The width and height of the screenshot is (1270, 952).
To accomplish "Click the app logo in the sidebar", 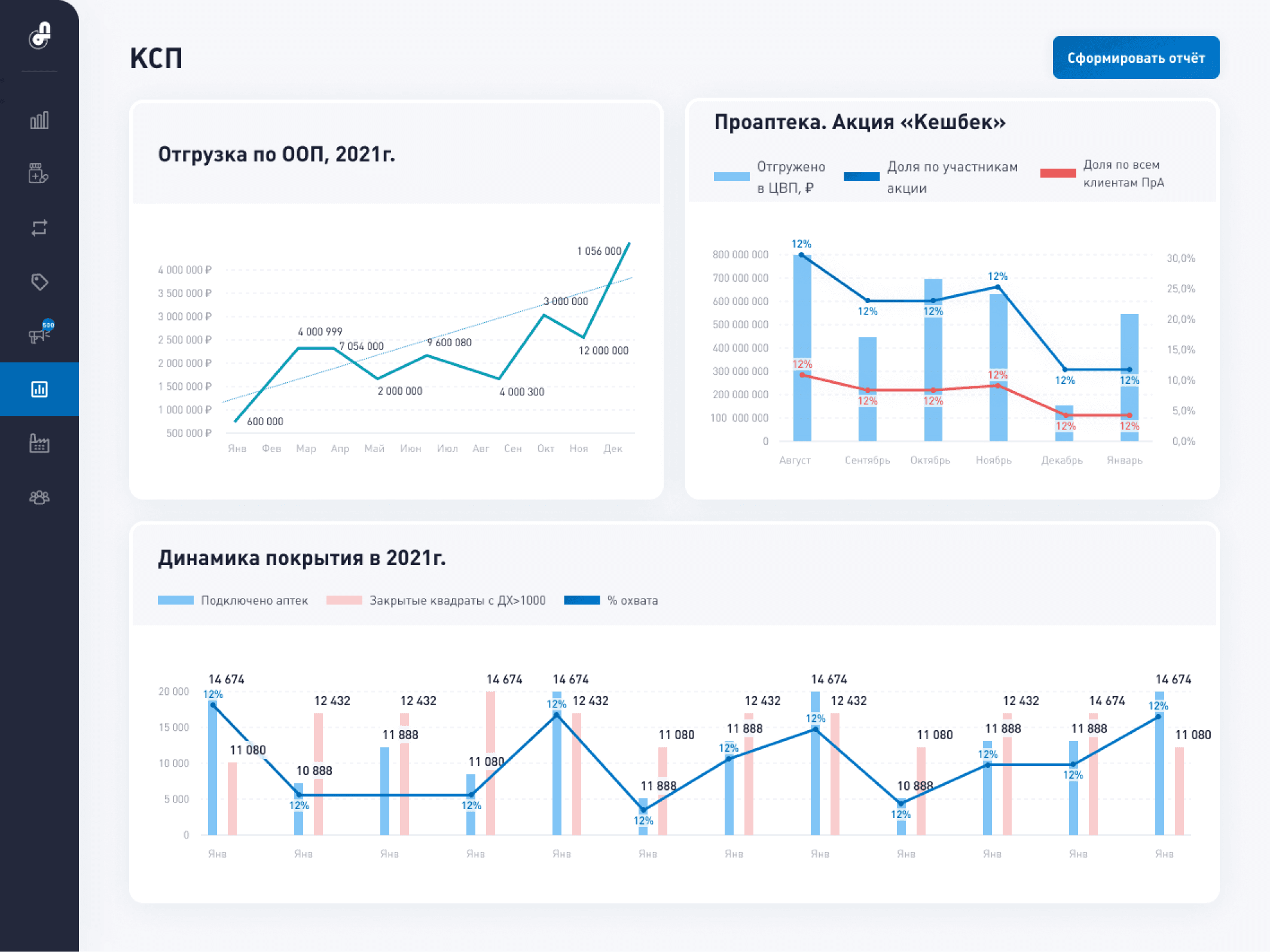I will point(39,35).
